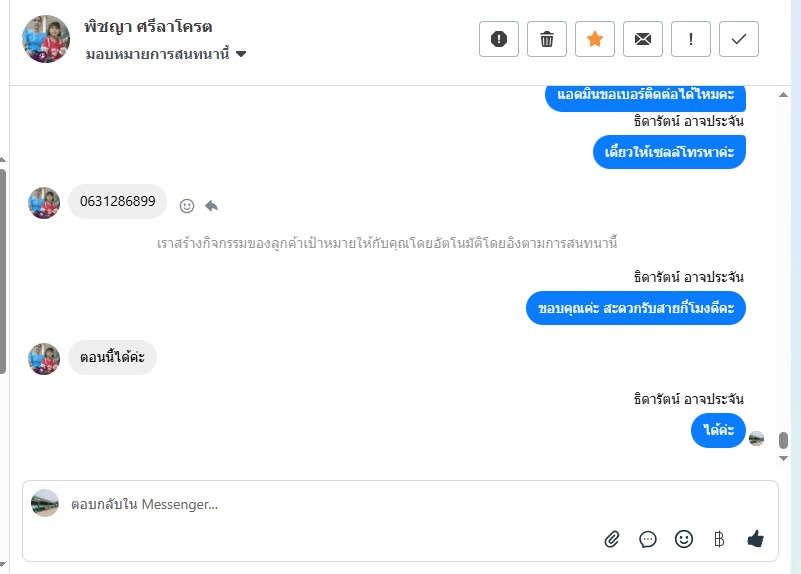
Task: Mark conversation done with checkmark button
Action: click(739, 39)
